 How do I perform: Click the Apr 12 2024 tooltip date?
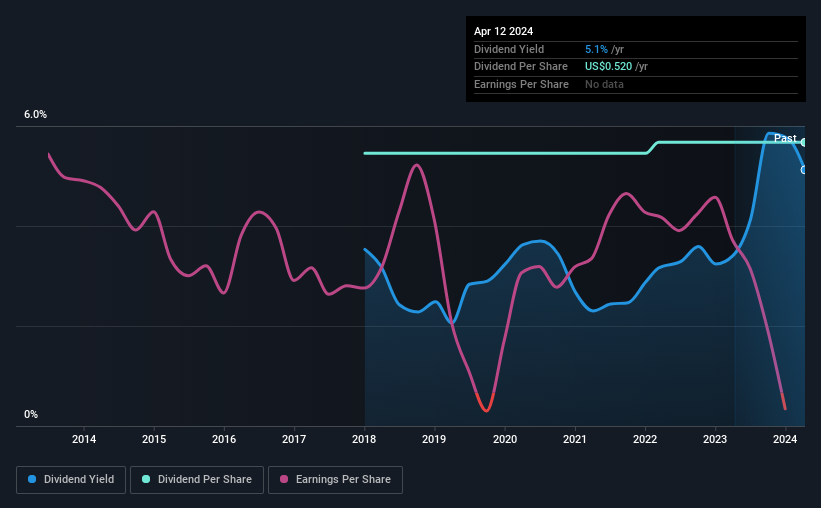(x=503, y=31)
